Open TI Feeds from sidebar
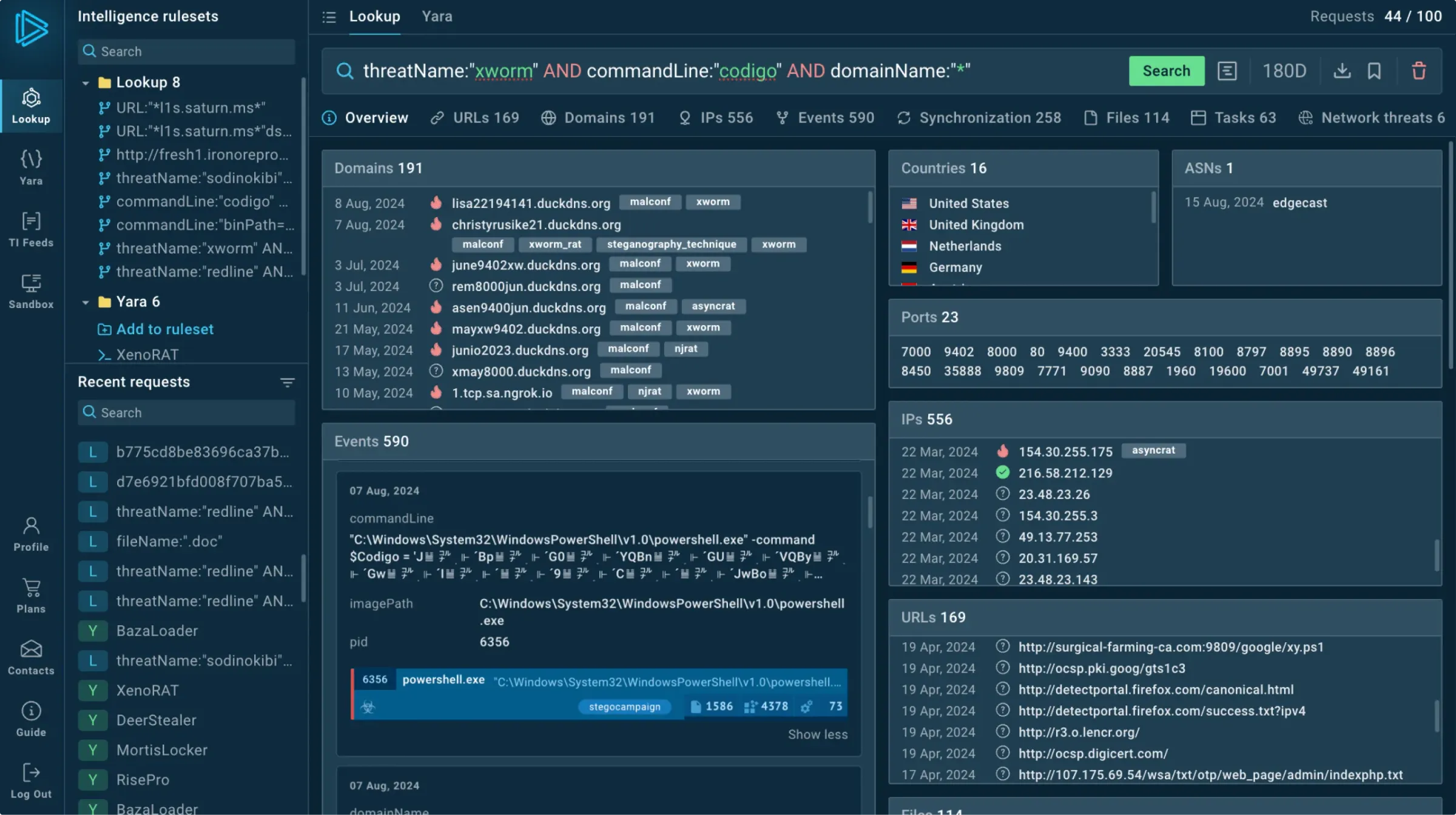 (31, 229)
